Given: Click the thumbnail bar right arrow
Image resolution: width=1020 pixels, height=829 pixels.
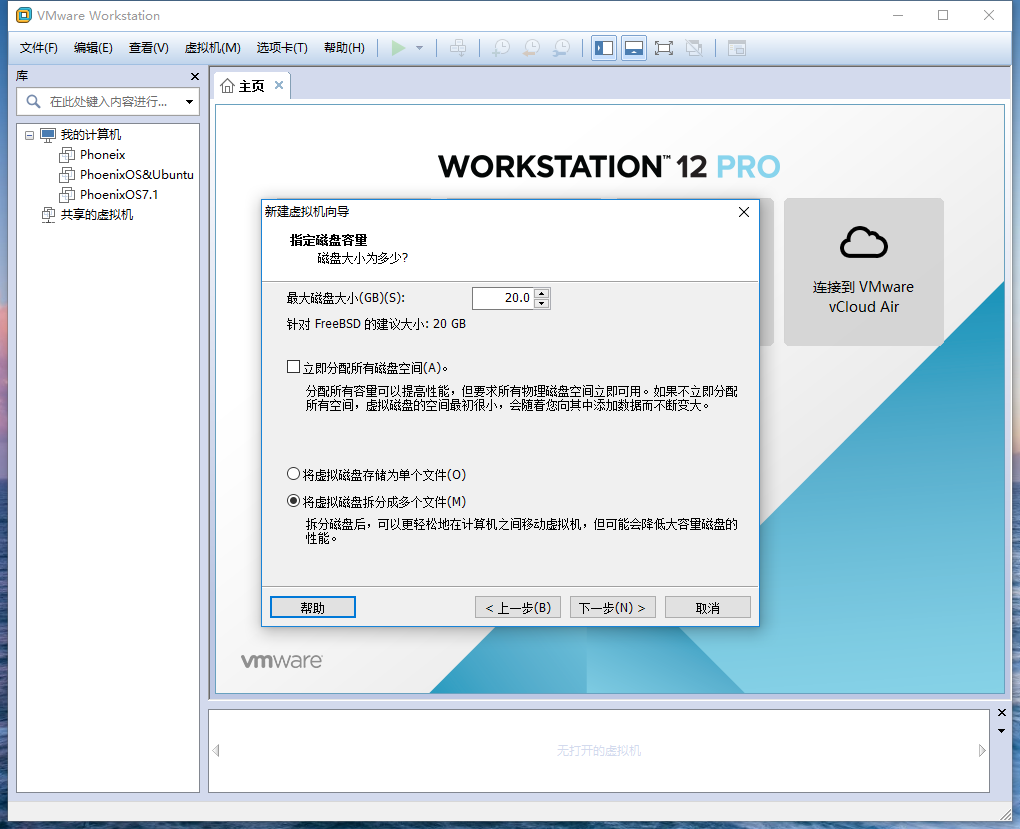Looking at the screenshot, I should pyautogui.click(x=982, y=750).
